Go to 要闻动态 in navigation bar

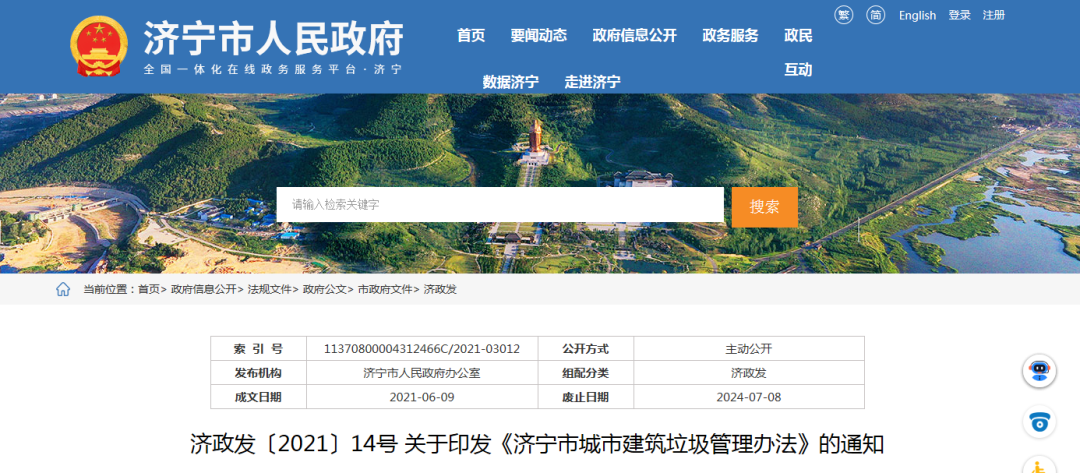pos(539,35)
